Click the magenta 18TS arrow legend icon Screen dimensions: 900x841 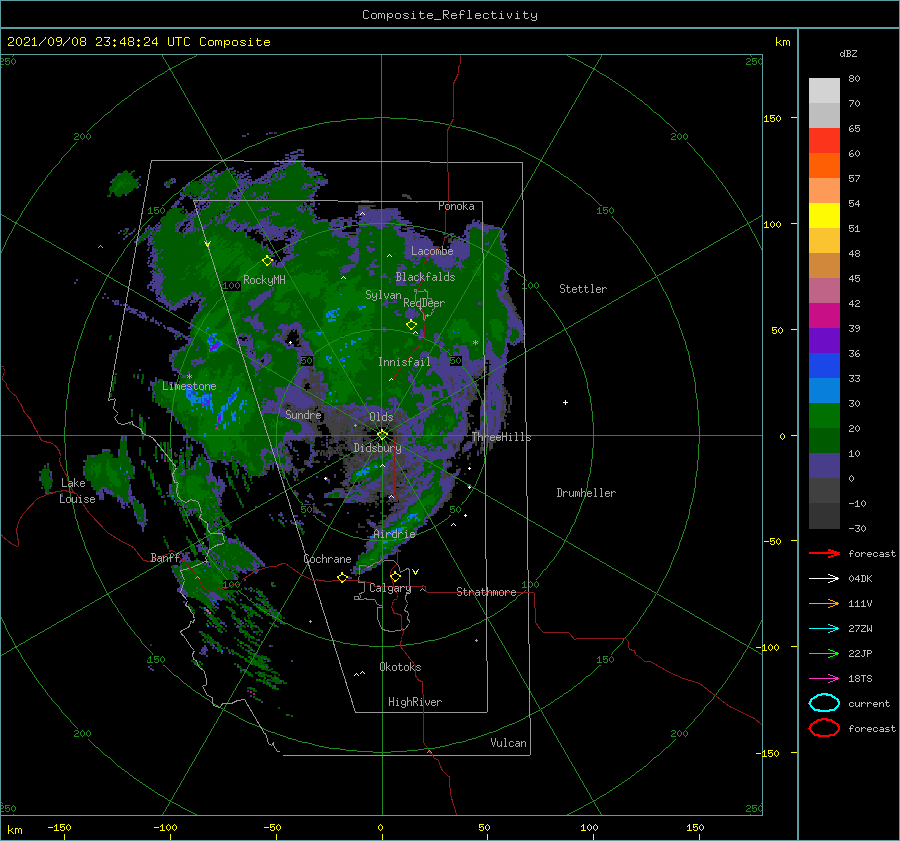click(x=824, y=679)
